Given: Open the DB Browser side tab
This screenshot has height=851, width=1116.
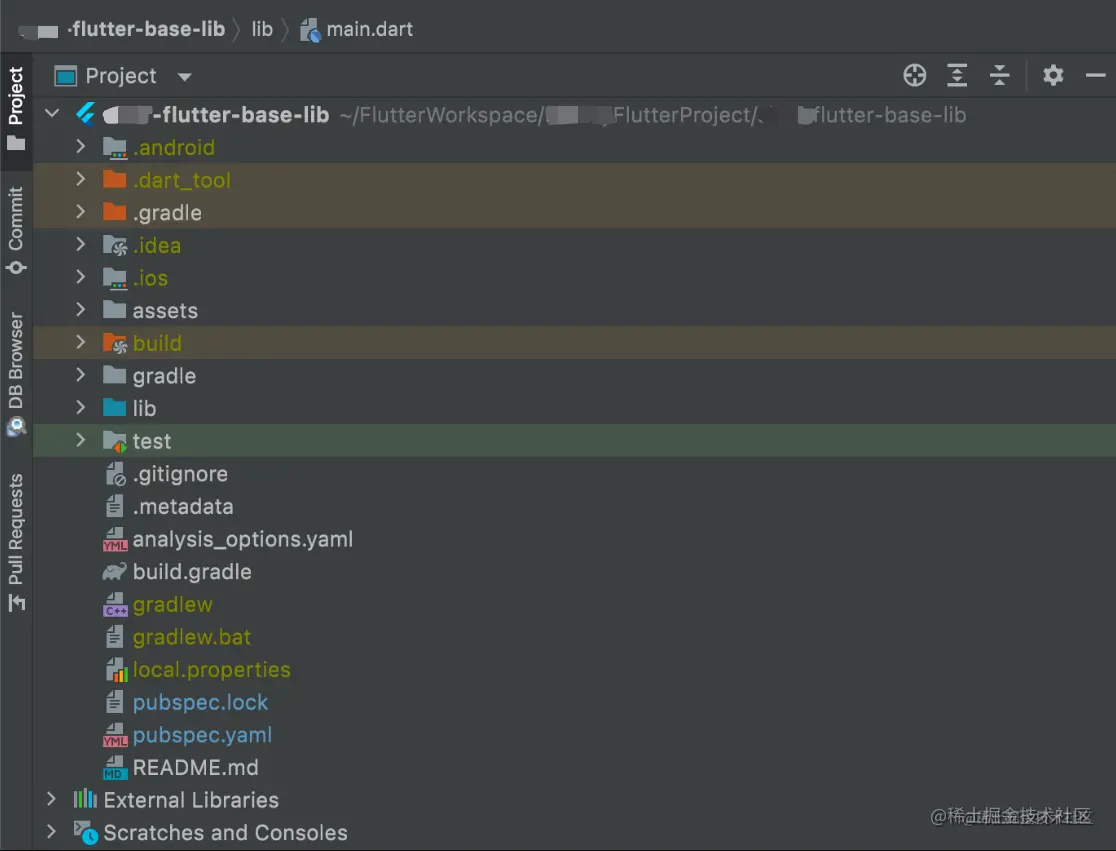Looking at the screenshot, I should coord(16,372).
